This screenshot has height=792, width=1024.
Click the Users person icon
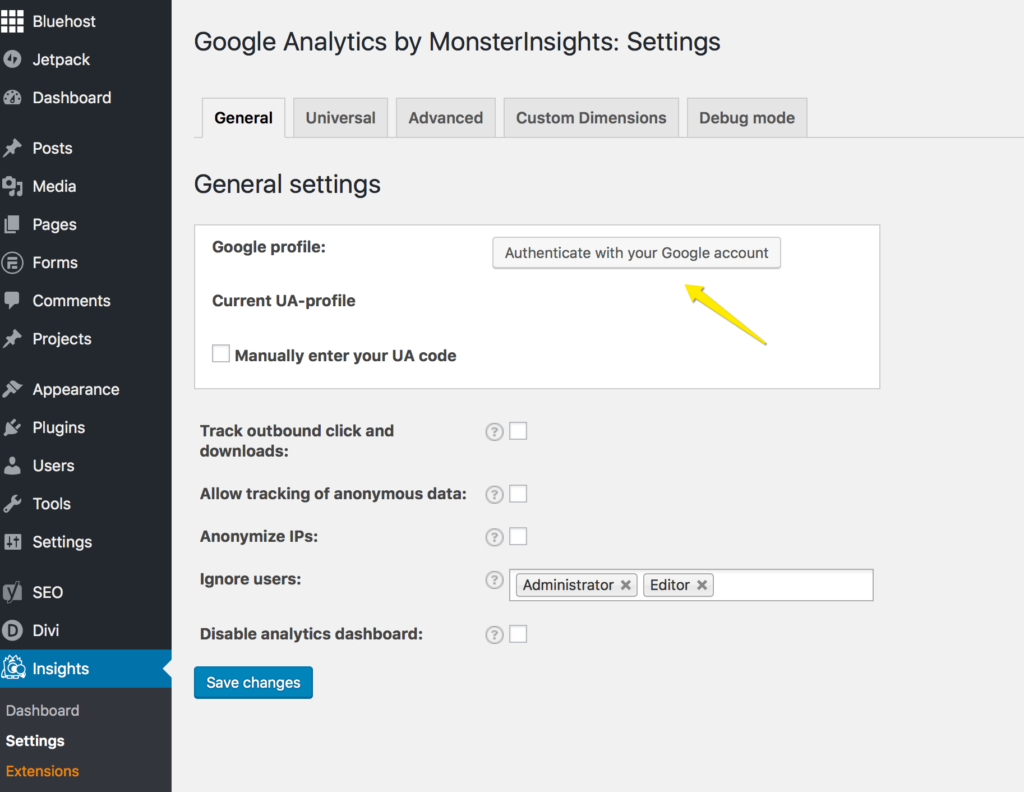tap(12, 466)
